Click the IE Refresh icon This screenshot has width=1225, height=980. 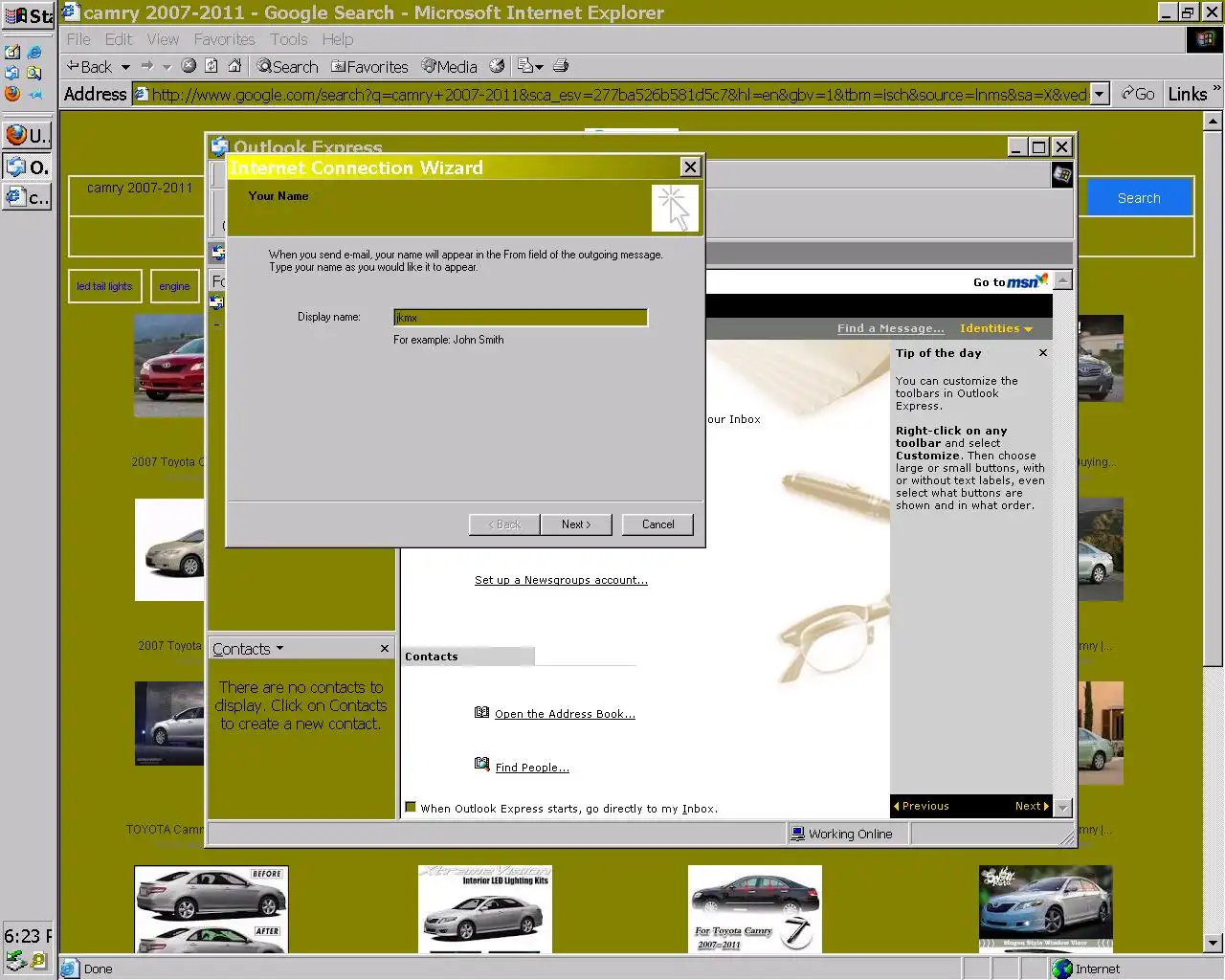click(x=212, y=66)
